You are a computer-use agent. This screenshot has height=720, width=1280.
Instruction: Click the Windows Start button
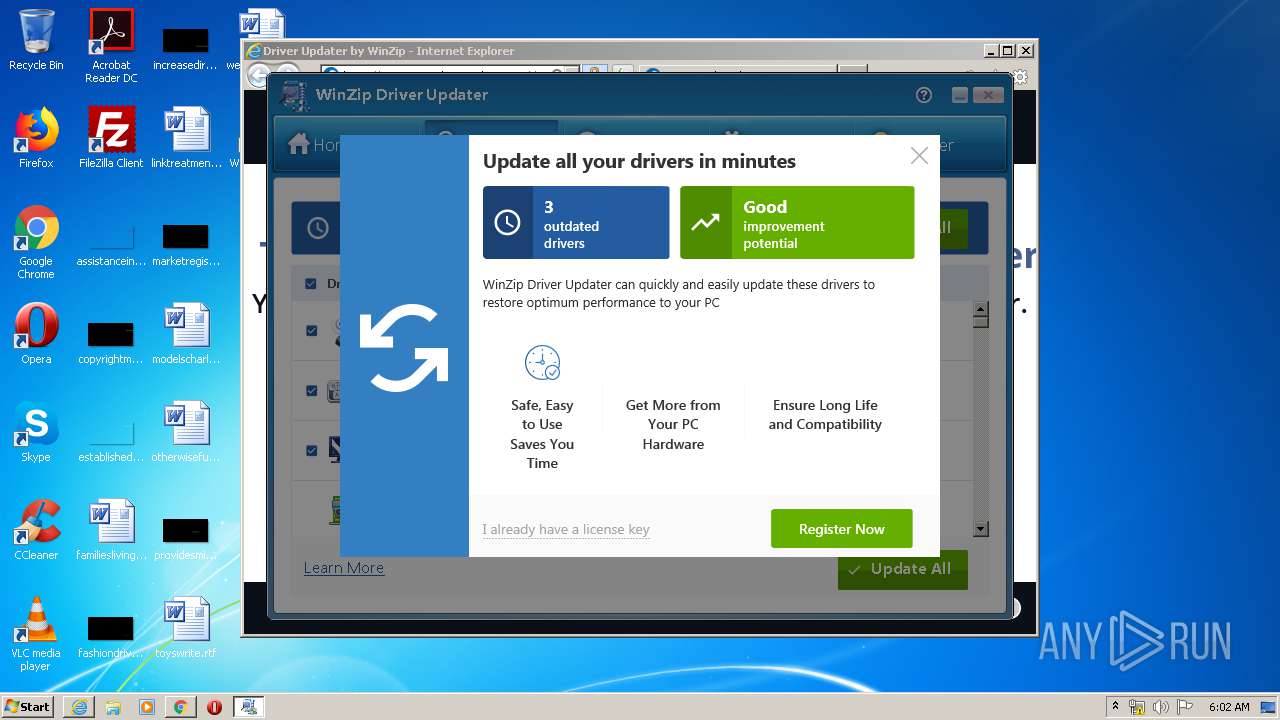pyautogui.click(x=28, y=706)
